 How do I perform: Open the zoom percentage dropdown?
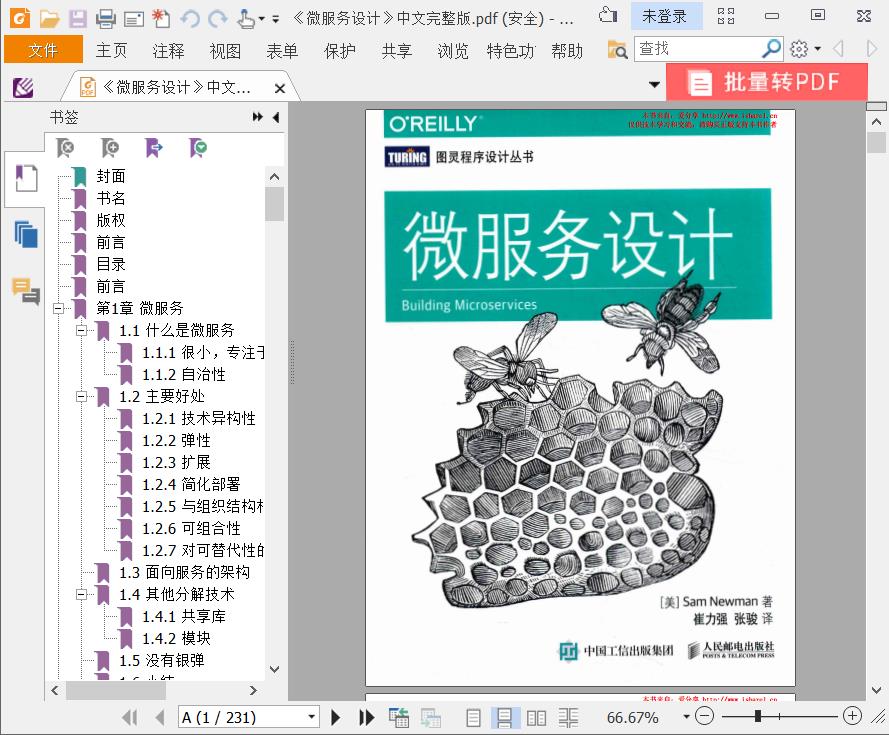click(x=686, y=717)
